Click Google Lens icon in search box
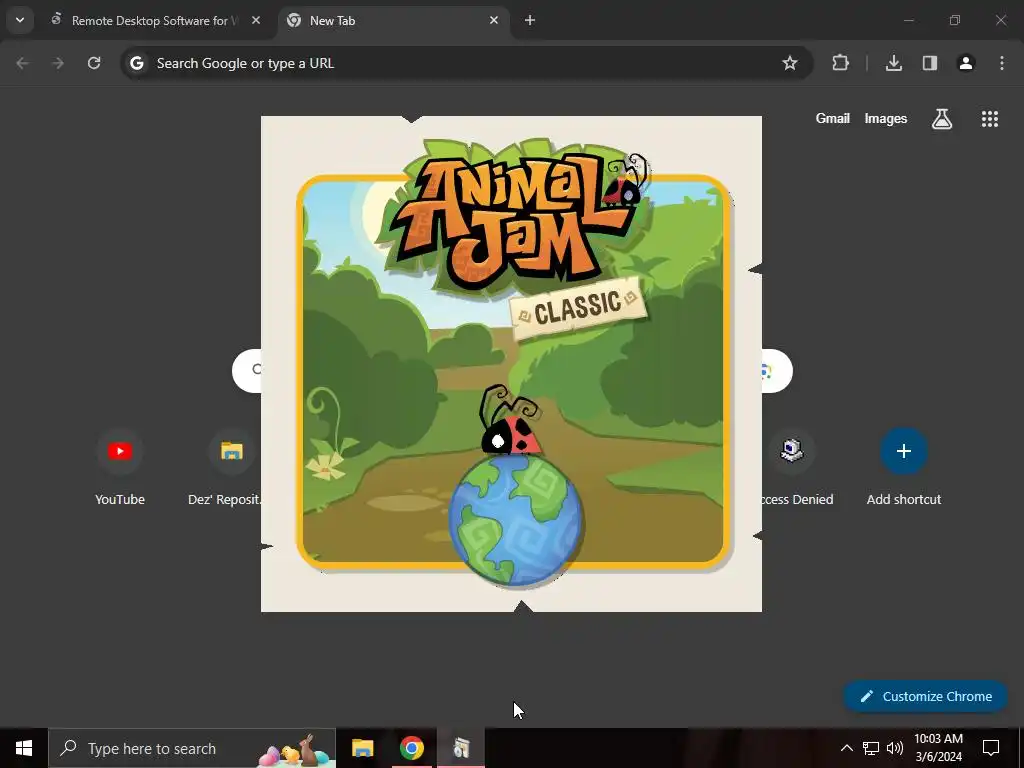This screenshot has width=1024, height=768. tap(766, 372)
